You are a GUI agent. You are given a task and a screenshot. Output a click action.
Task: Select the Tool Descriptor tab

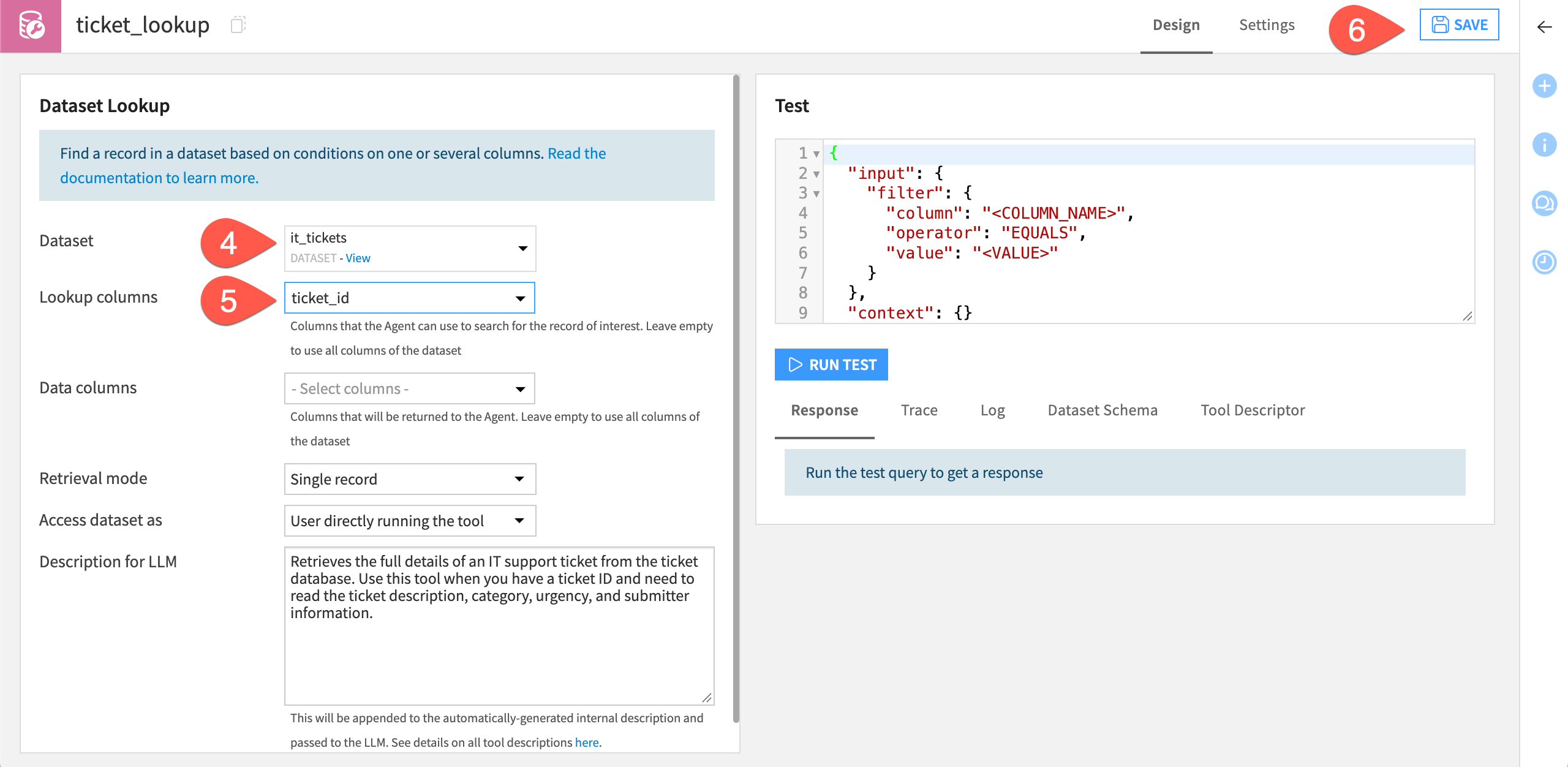[x=1253, y=410]
